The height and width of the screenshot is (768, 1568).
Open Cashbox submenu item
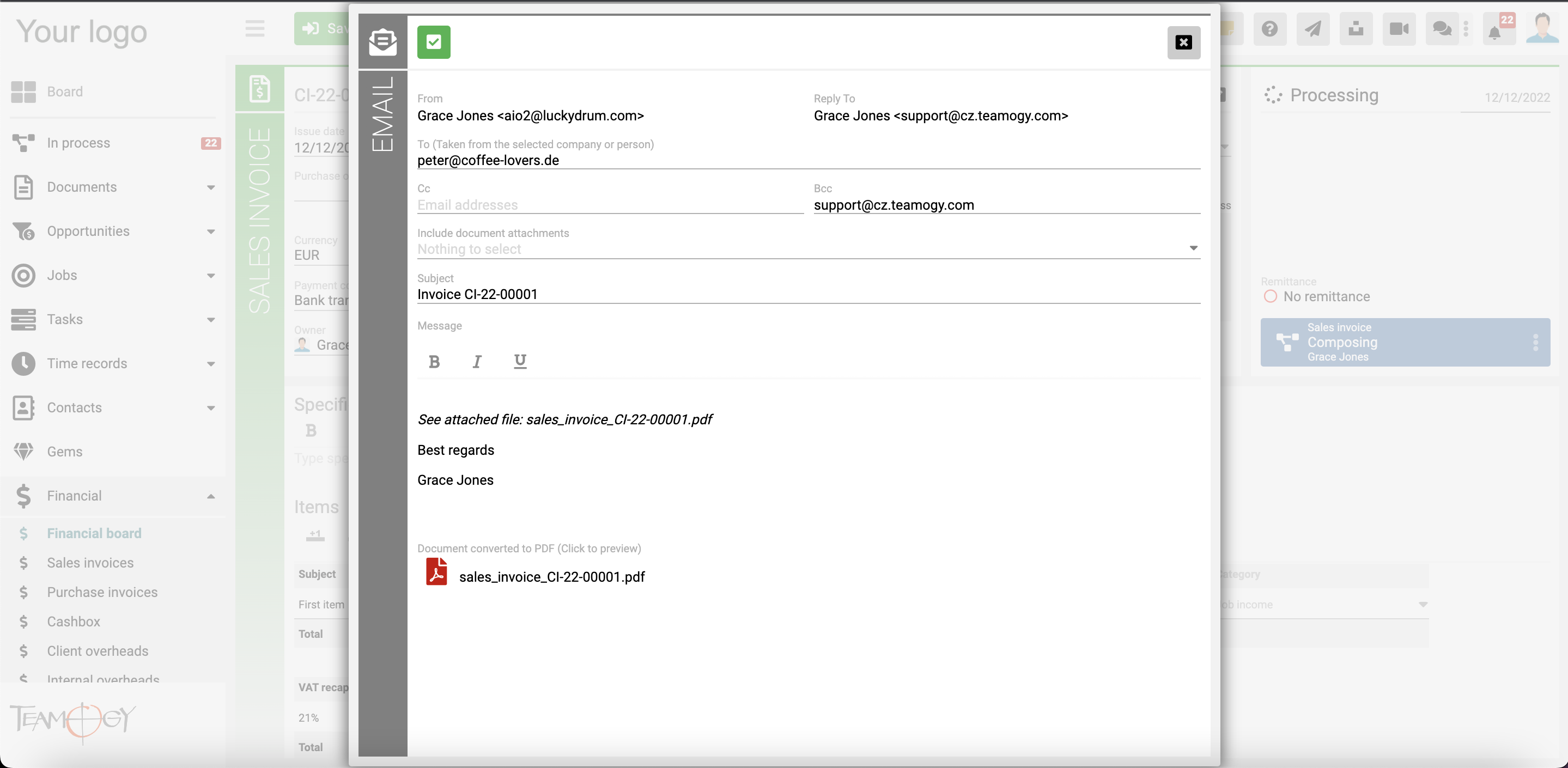pyautogui.click(x=74, y=621)
